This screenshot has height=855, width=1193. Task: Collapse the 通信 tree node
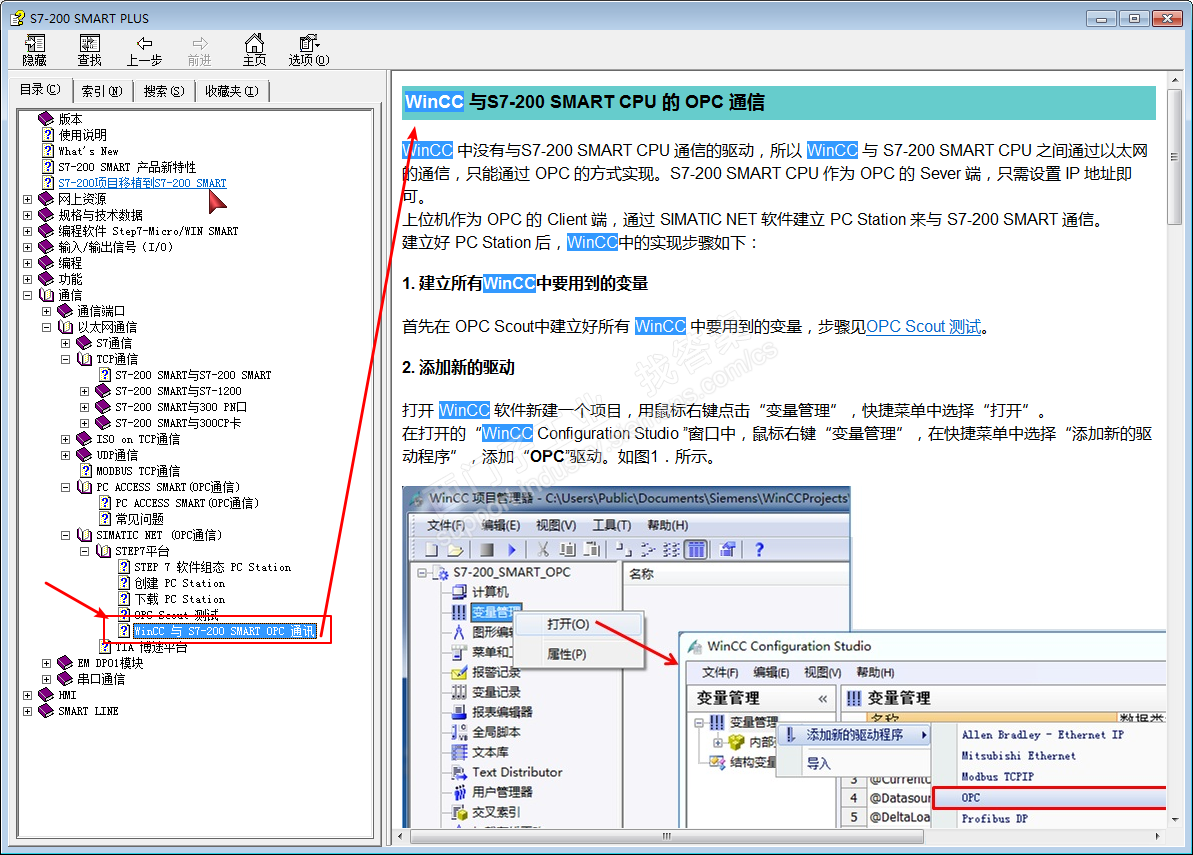(27, 295)
